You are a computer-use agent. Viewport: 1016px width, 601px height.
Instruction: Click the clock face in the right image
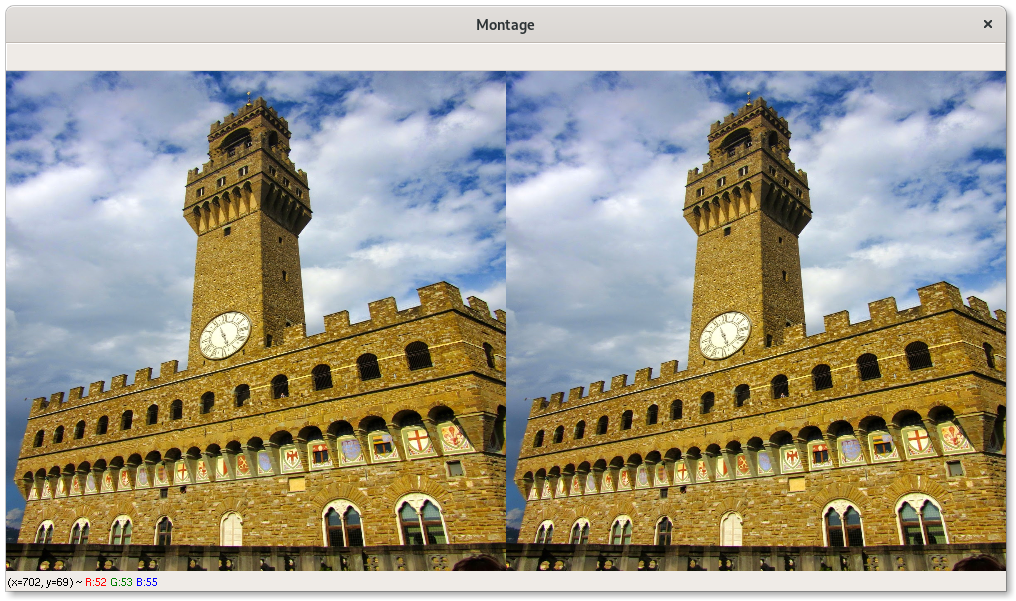725,335
